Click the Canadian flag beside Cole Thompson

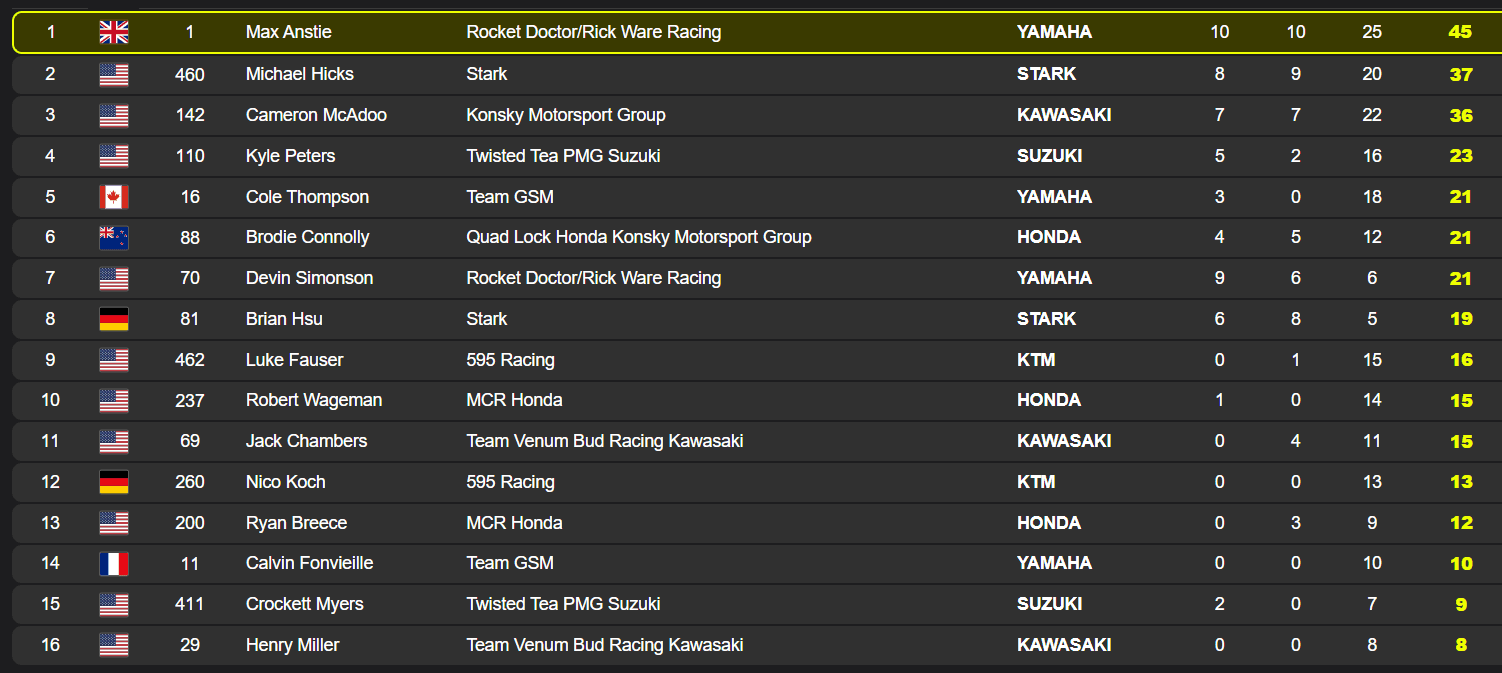point(114,197)
